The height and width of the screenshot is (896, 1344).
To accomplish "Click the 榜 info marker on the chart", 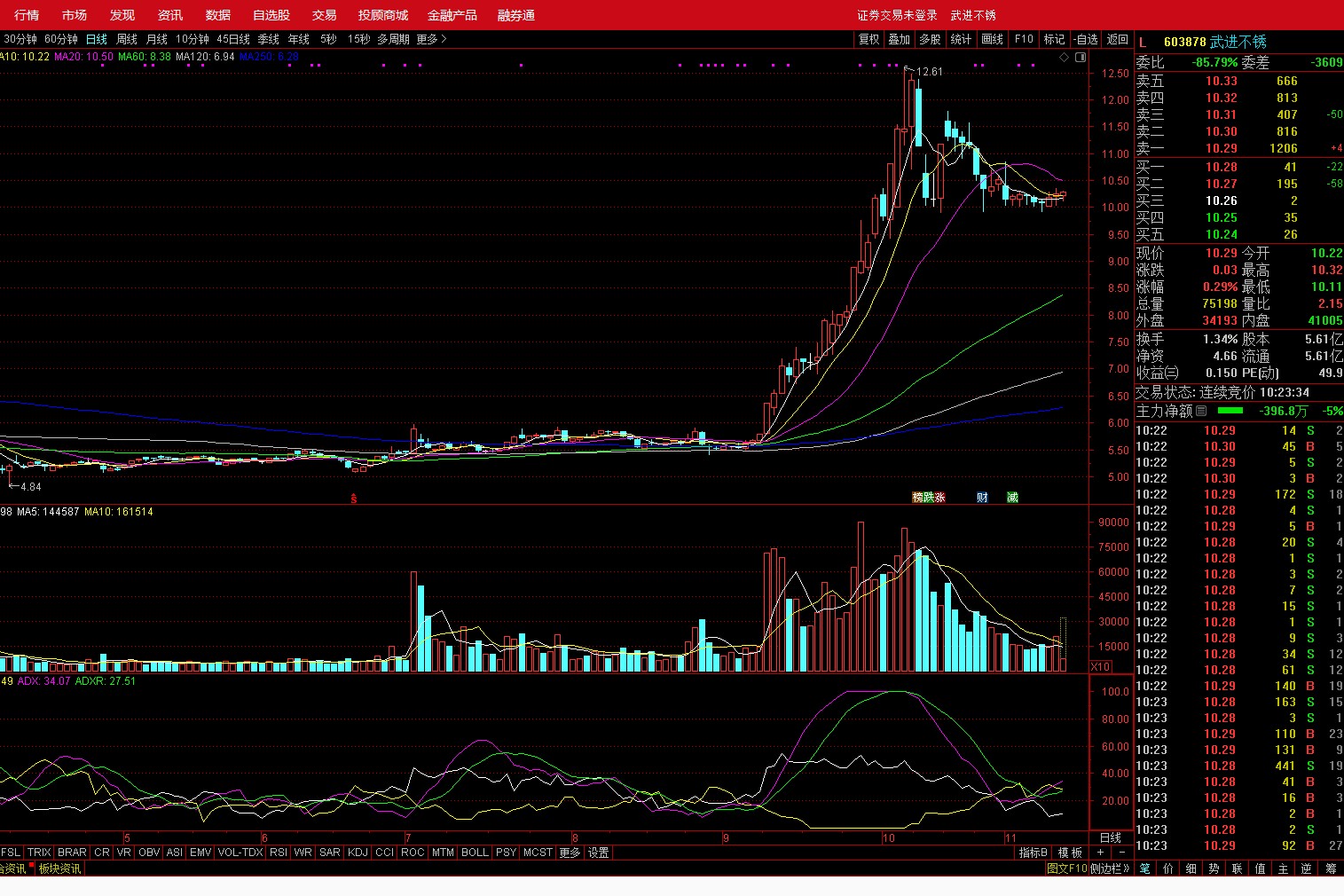I will coord(917,498).
